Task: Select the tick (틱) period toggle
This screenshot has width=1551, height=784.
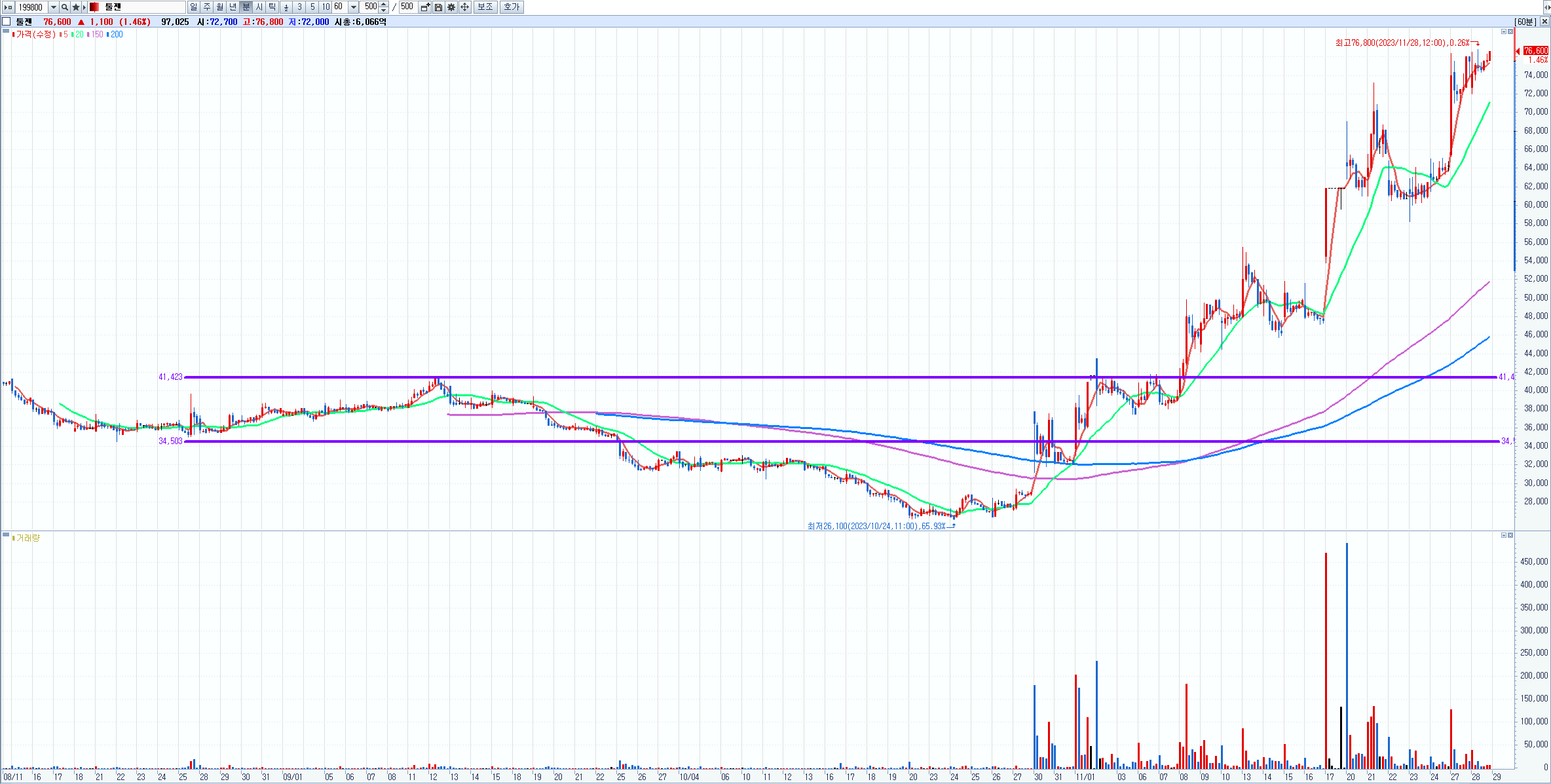Action: point(272,7)
